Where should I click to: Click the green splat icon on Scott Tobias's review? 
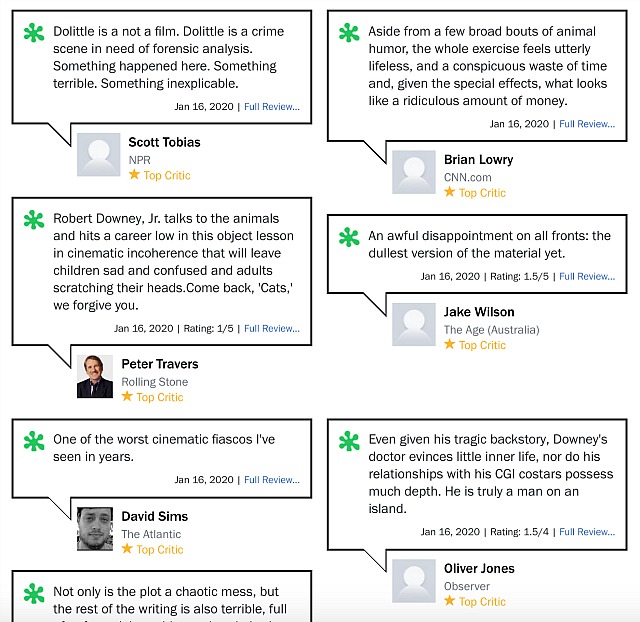pos(34,34)
